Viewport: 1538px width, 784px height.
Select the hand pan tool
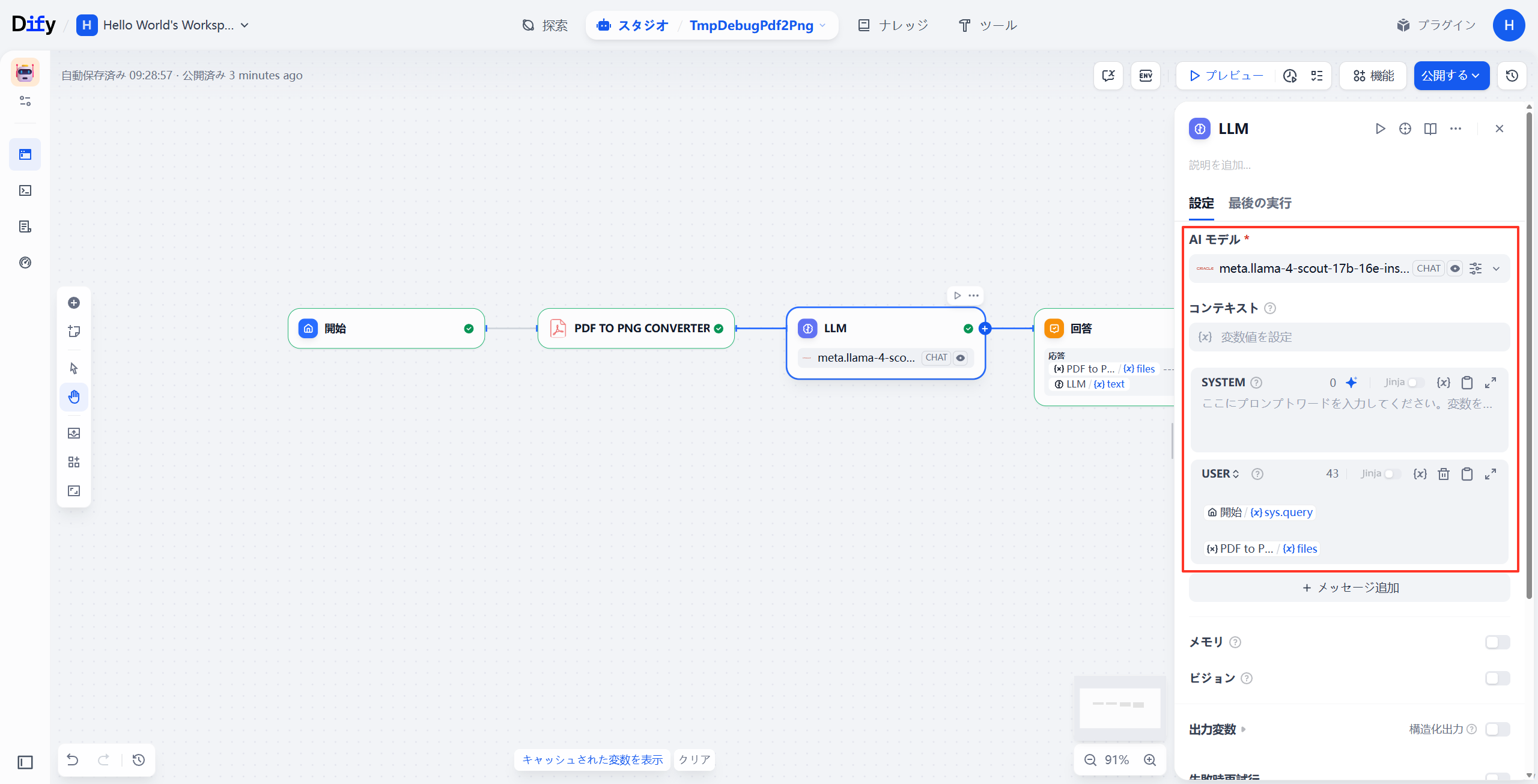coord(74,397)
